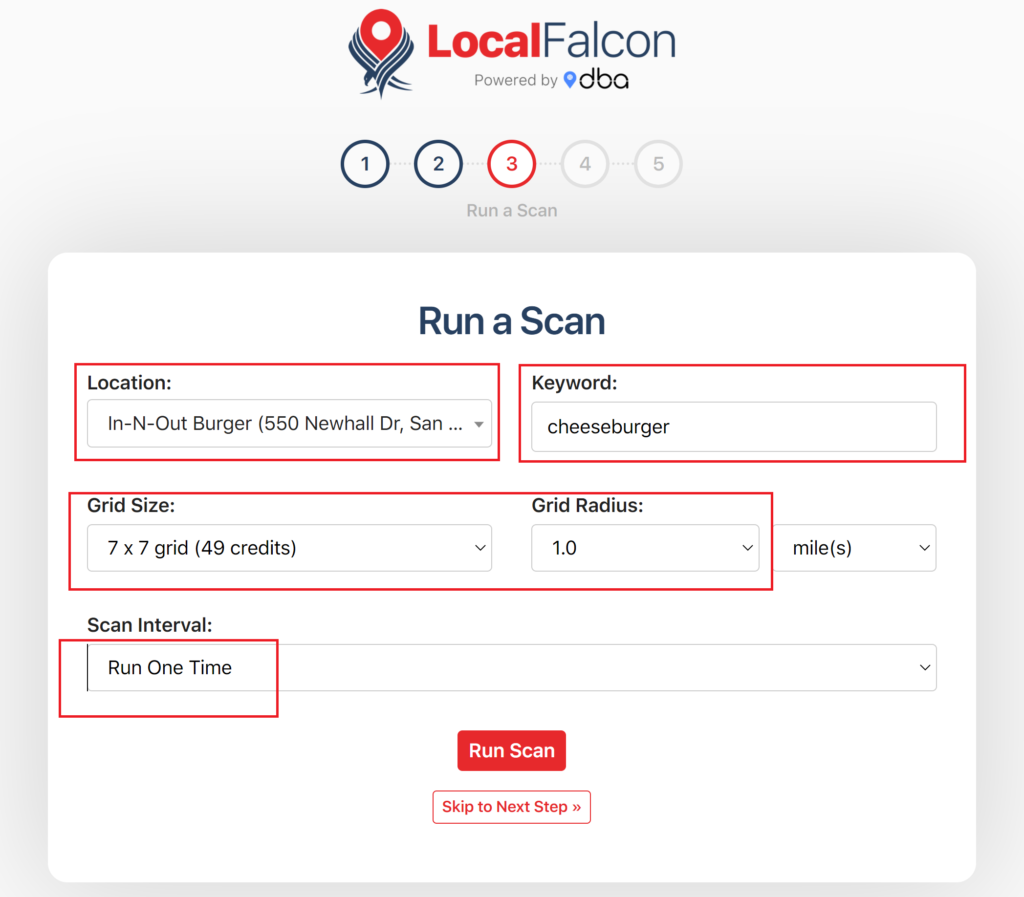Jump to step 5 circle
This screenshot has height=897, width=1024.
tap(658, 164)
